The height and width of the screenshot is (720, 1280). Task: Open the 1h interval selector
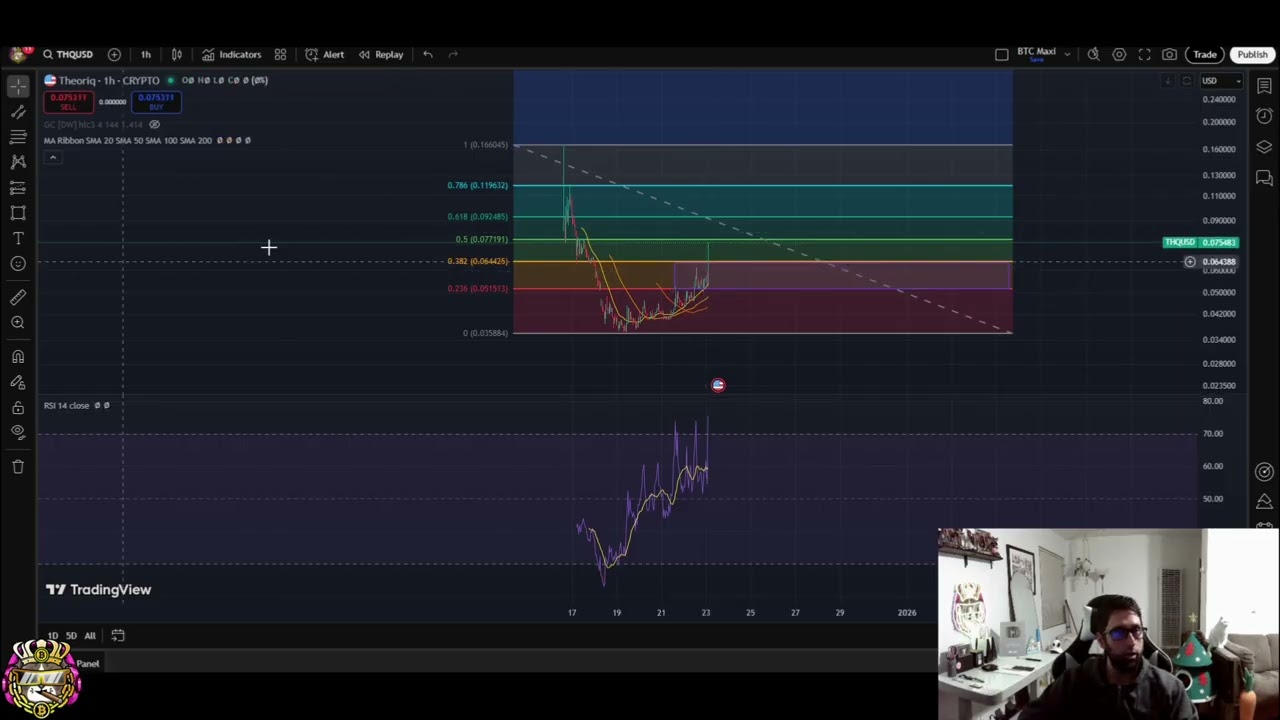tap(146, 54)
